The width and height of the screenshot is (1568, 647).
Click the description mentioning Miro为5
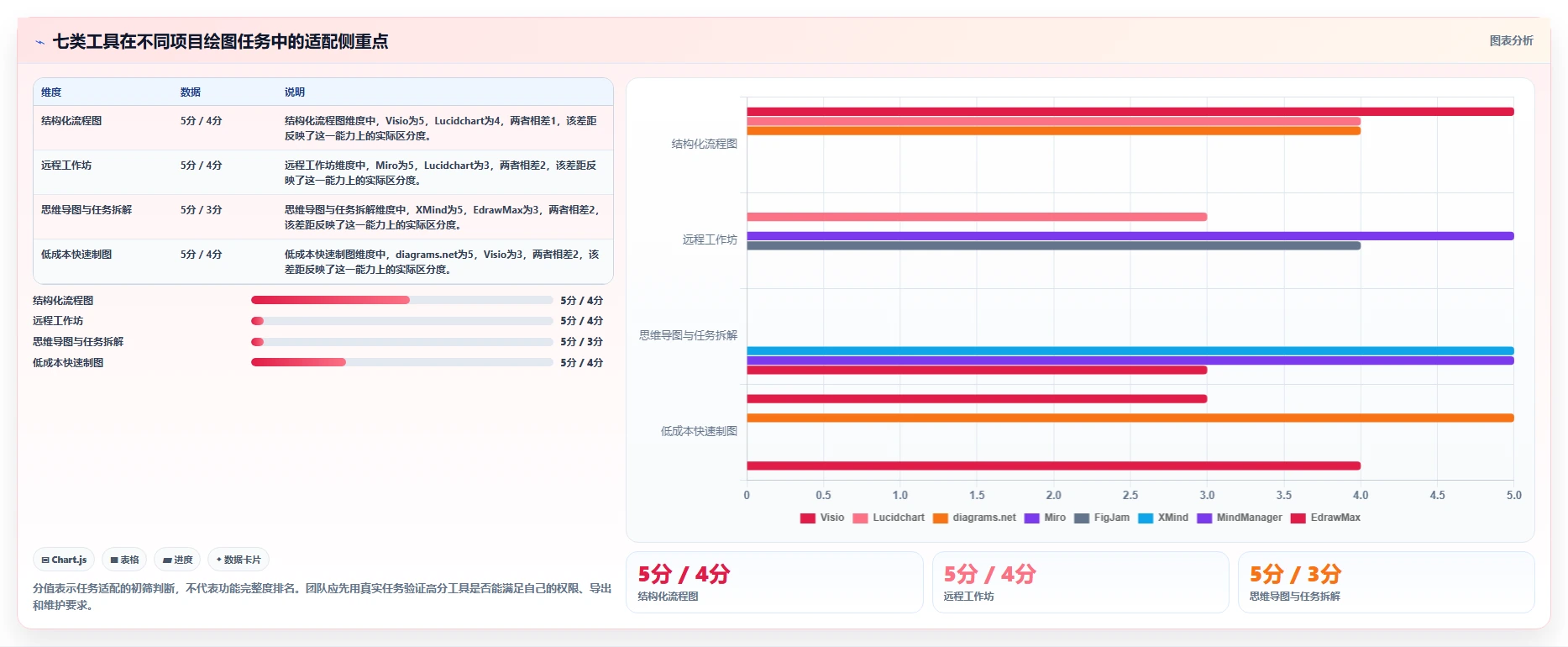[442, 173]
